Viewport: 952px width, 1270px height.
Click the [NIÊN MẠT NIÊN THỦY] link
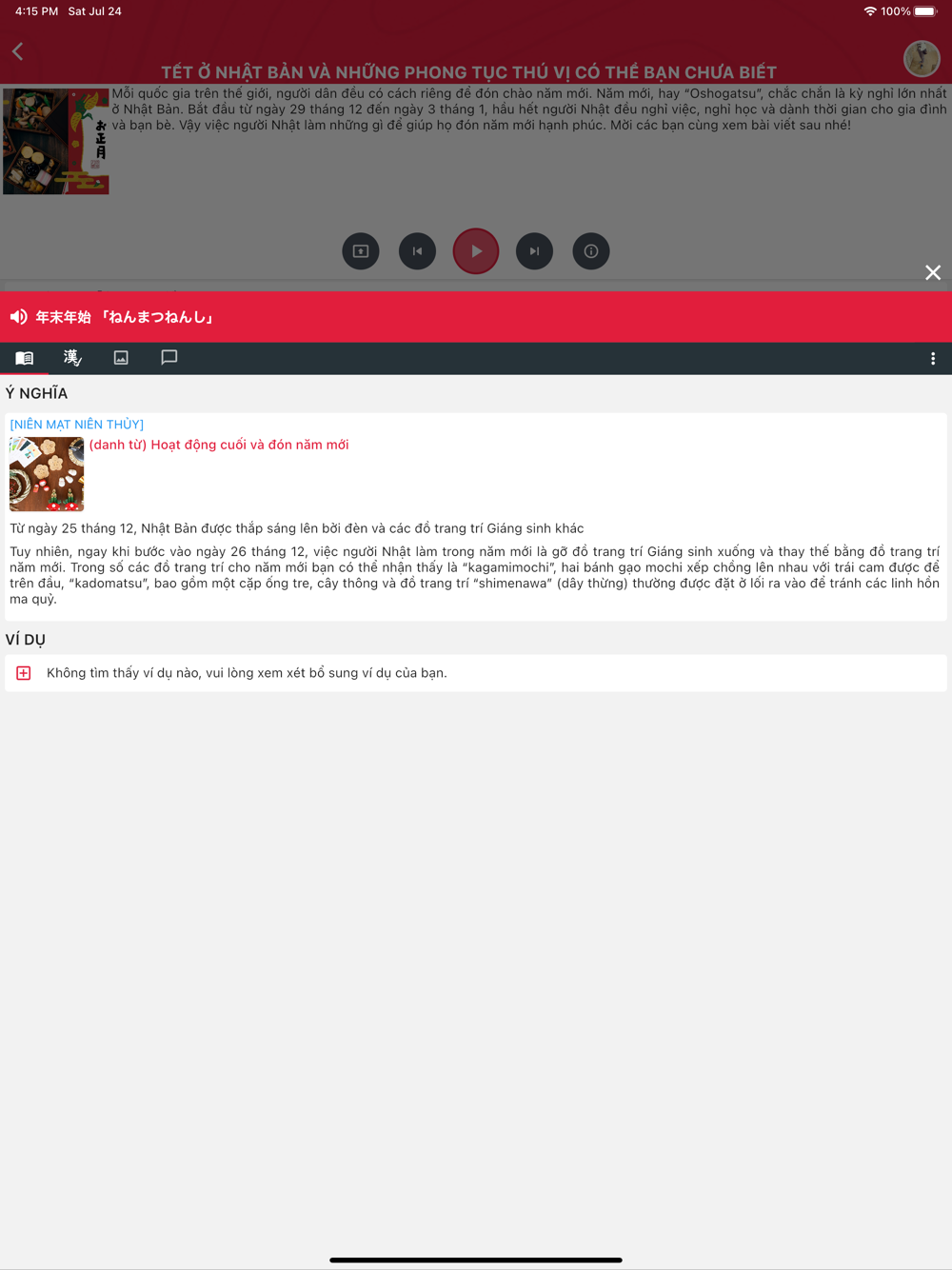[77, 425]
